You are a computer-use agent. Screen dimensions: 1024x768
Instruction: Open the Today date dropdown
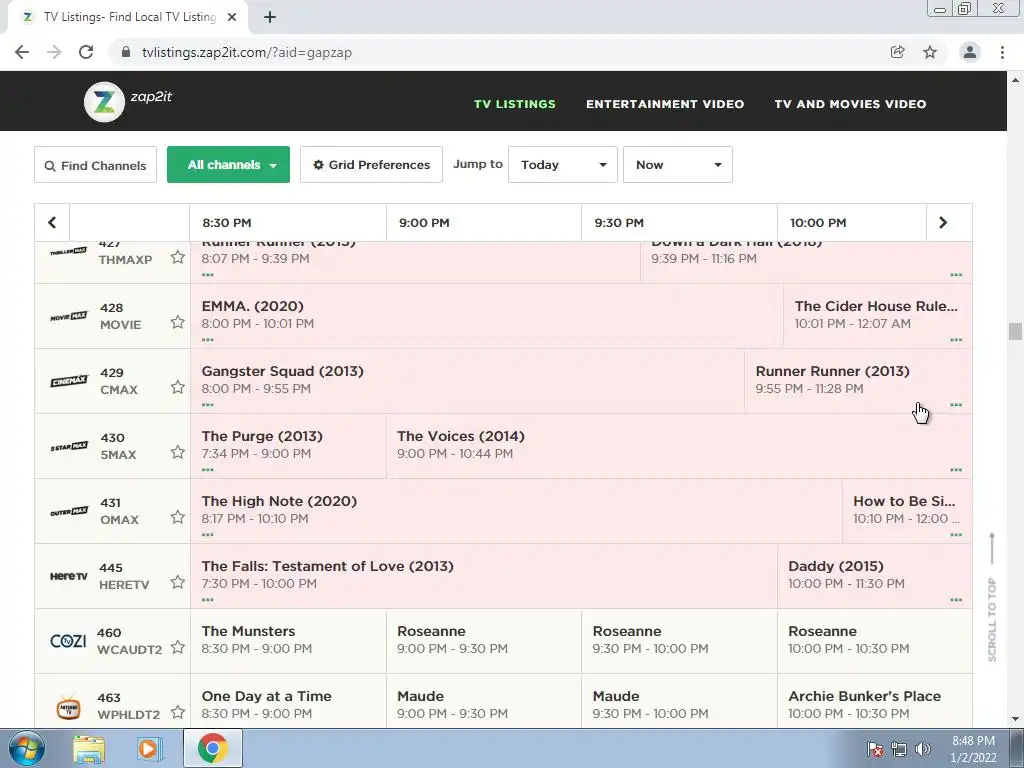(562, 165)
